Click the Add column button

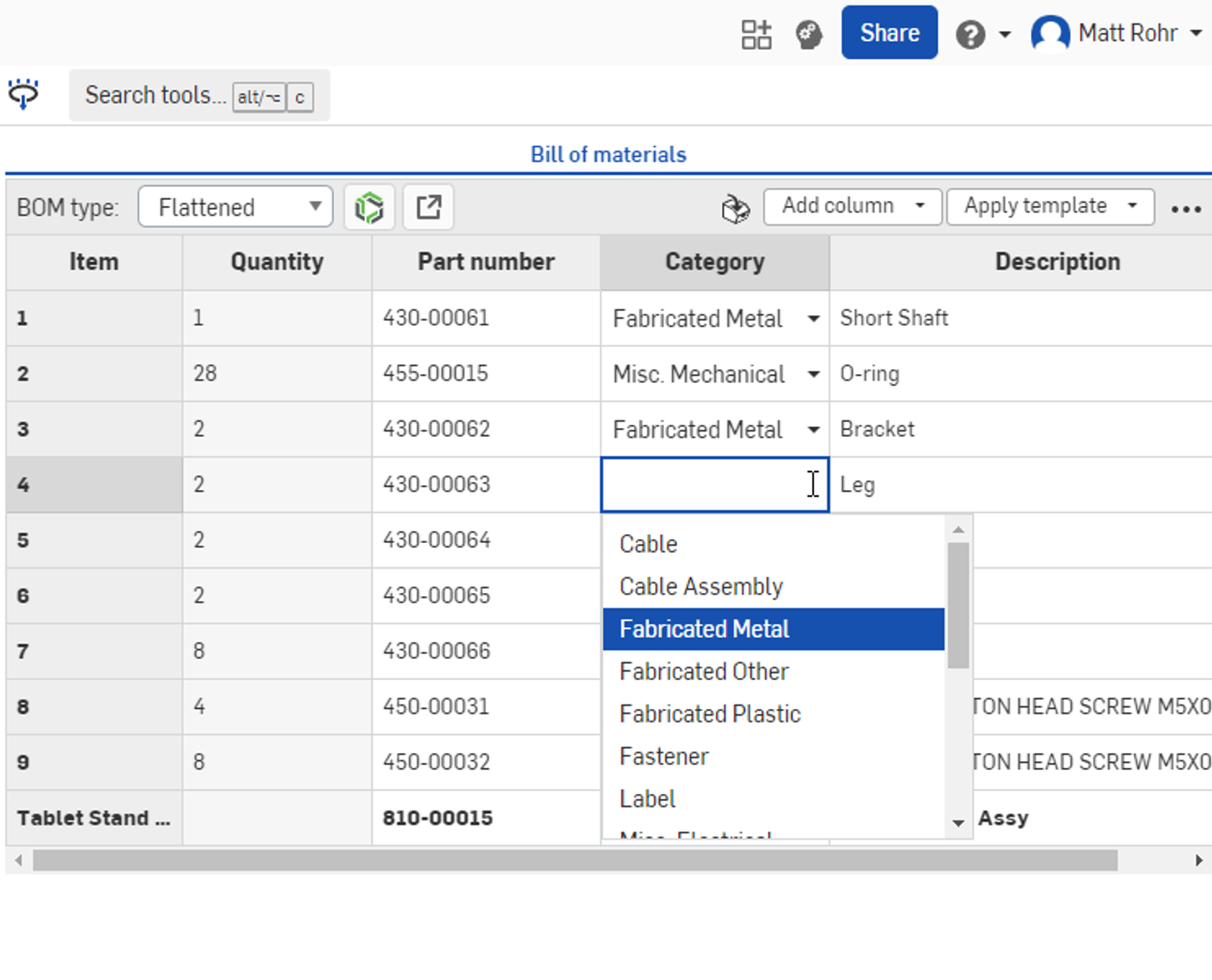coord(851,206)
